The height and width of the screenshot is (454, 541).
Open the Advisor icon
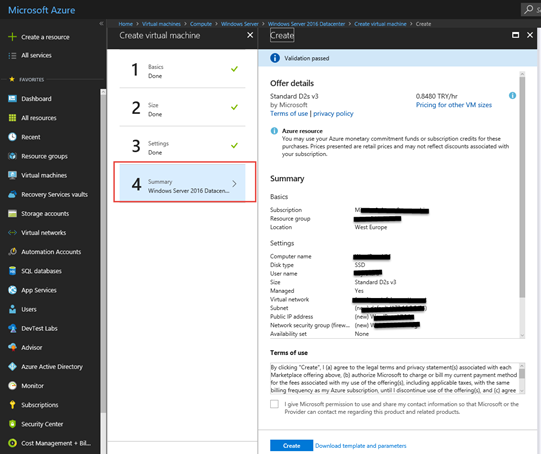point(12,347)
